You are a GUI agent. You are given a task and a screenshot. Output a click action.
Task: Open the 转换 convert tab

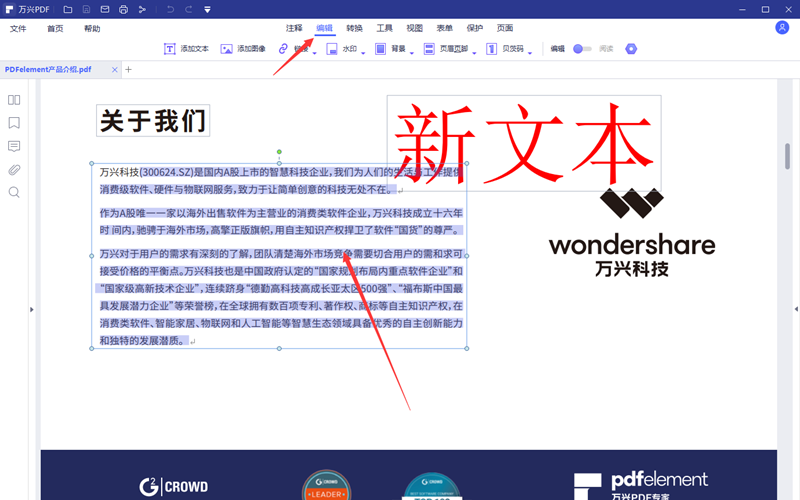point(354,28)
